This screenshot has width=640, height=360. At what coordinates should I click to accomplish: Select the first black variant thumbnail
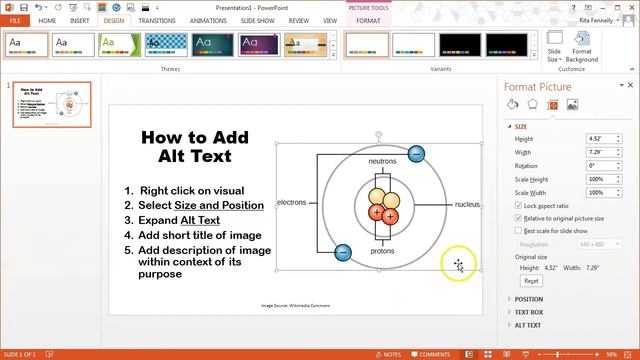(x=460, y=44)
